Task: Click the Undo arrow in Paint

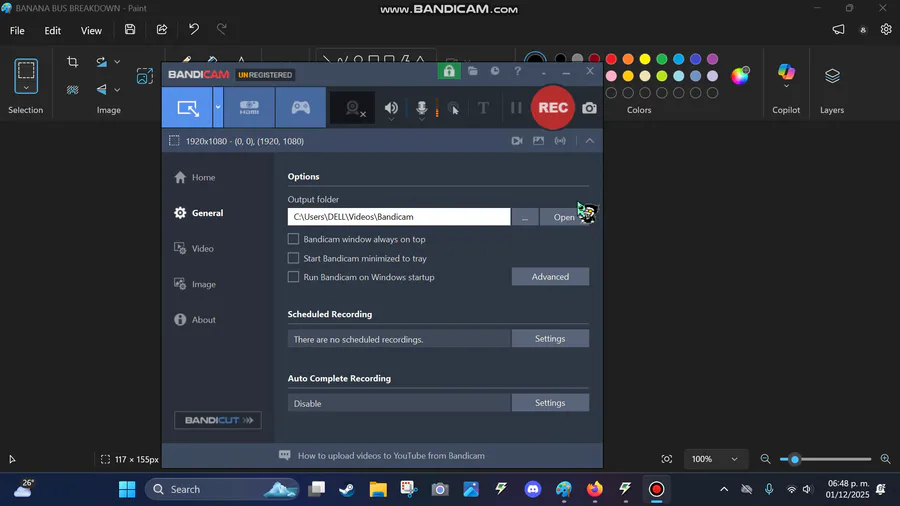Action: pos(194,29)
